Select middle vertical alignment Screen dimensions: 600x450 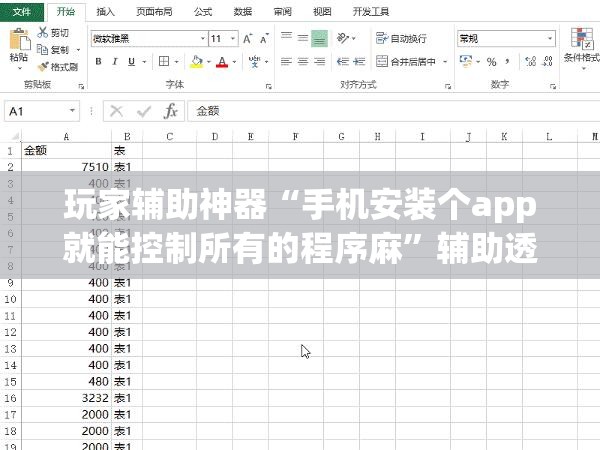coord(303,38)
